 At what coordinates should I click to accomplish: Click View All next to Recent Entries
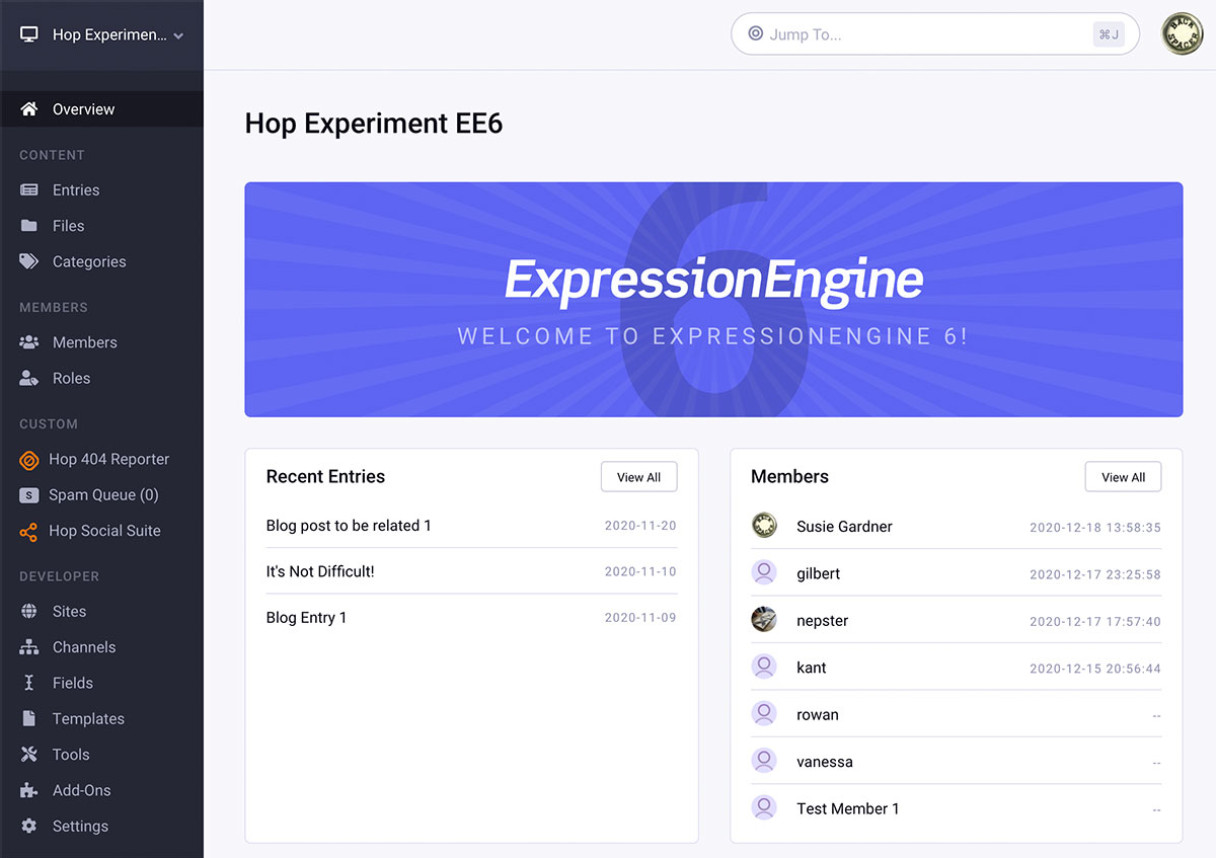point(639,476)
